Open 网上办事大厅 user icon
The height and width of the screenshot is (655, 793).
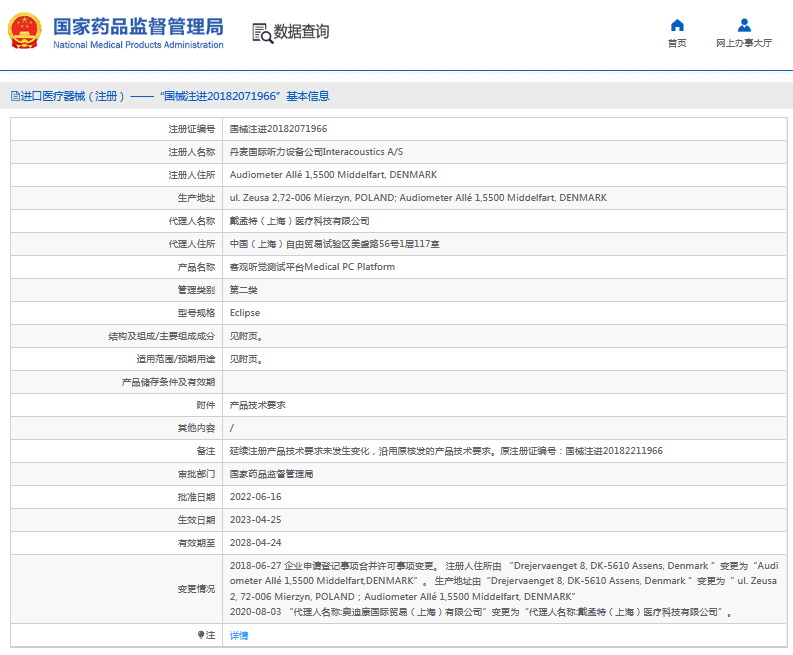744,25
